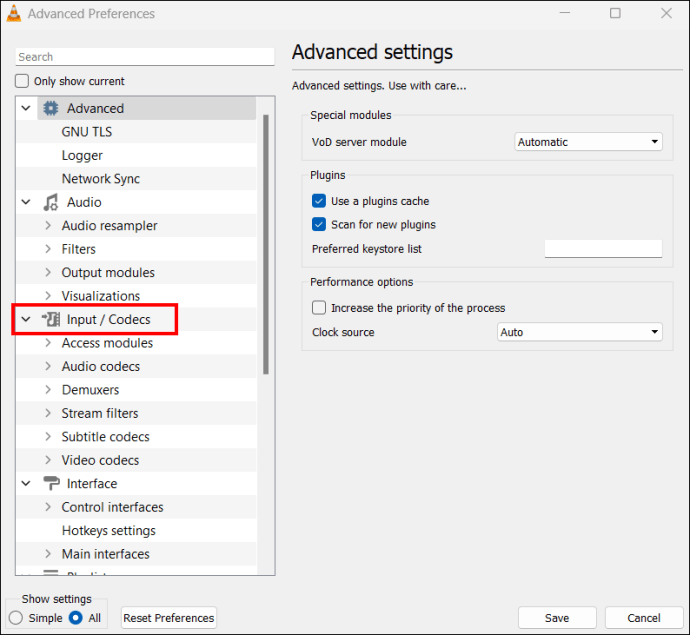The width and height of the screenshot is (690, 635).
Task: Click the Input / Codecs icon
Action: tap(51, 319)
